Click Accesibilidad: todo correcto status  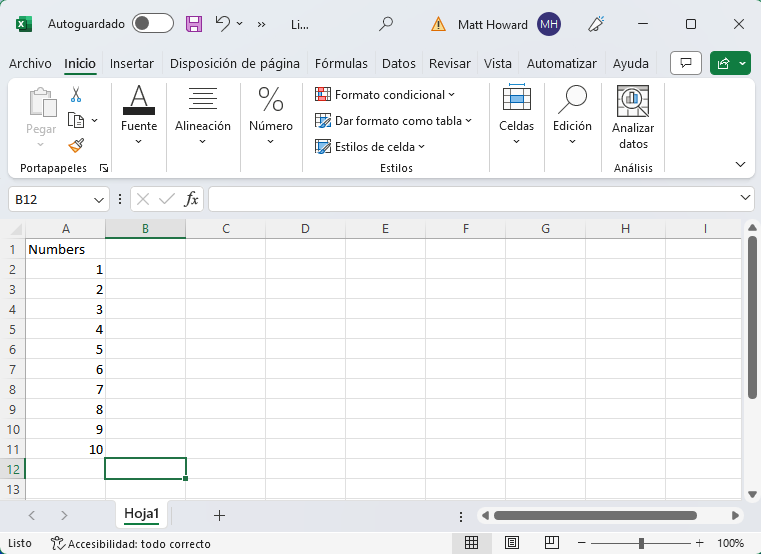[131, 543]
